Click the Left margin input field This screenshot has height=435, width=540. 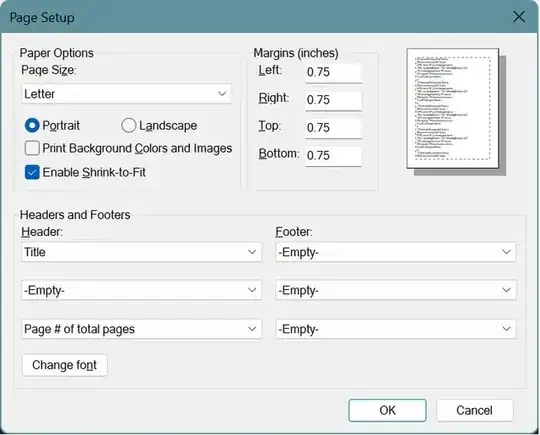(333, 72)
